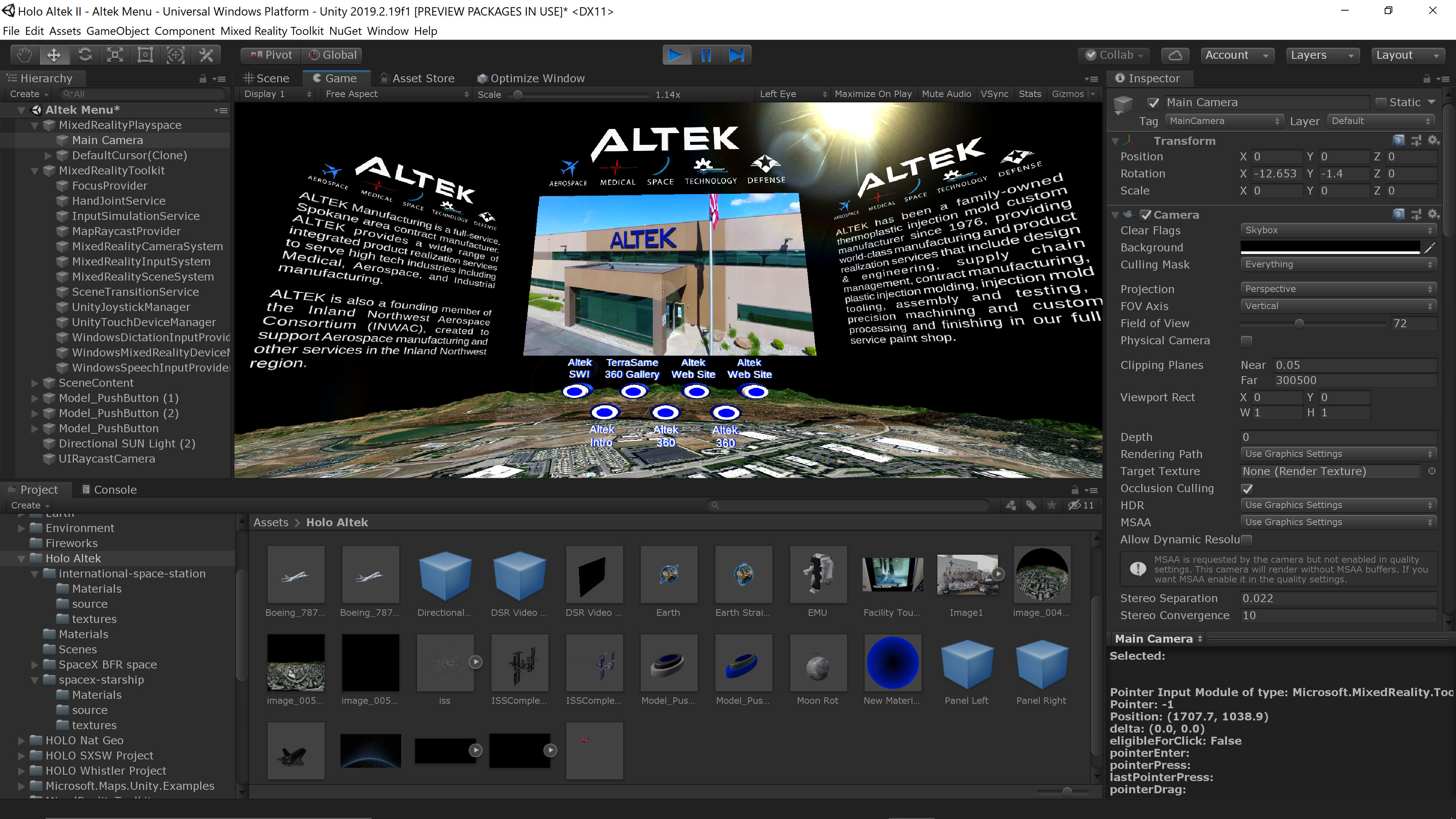
Task: Collapse MixedRealityToolkit in Hierarchy
Action: [35, 171]
